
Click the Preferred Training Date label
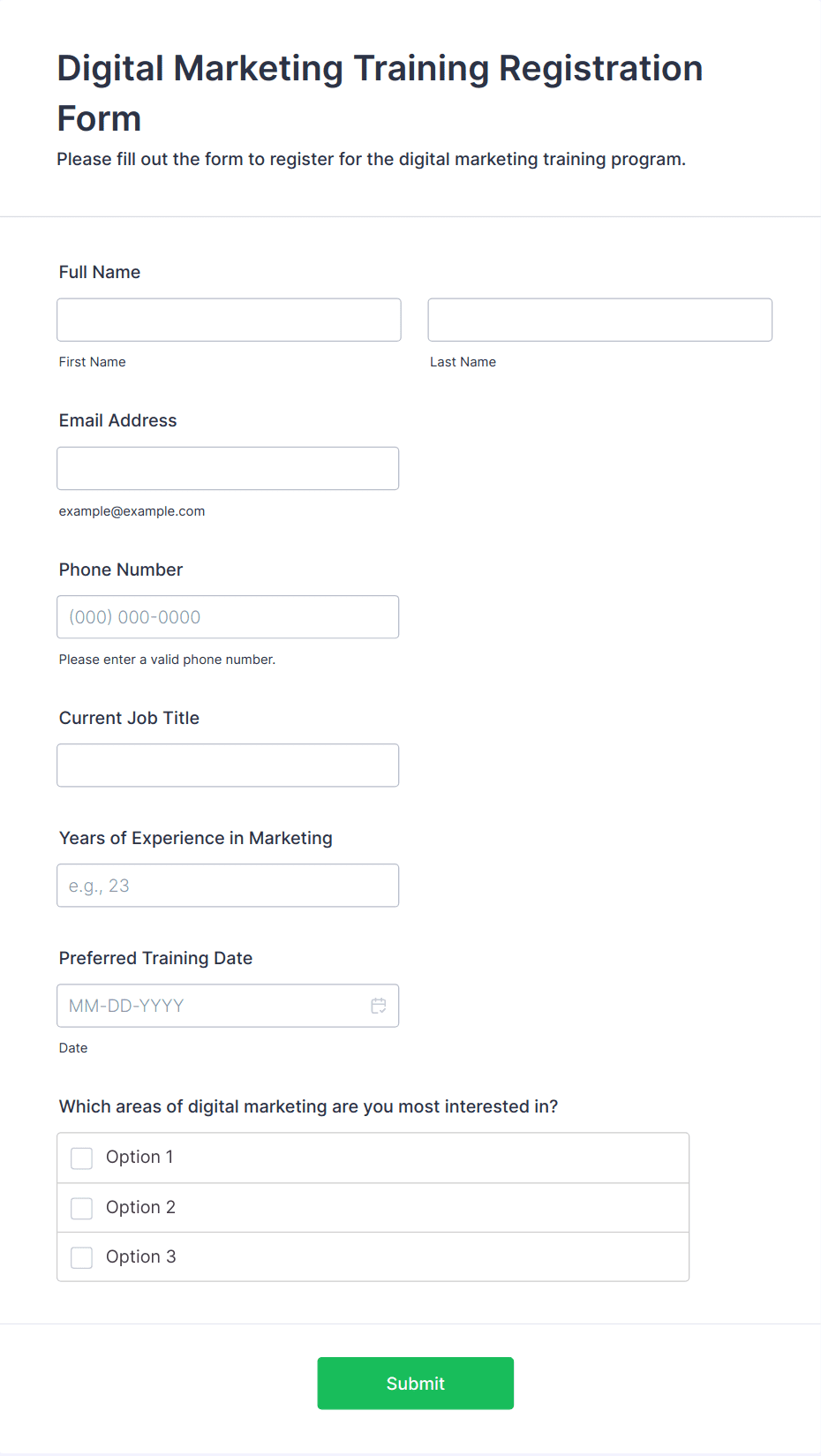click(155, 958)
